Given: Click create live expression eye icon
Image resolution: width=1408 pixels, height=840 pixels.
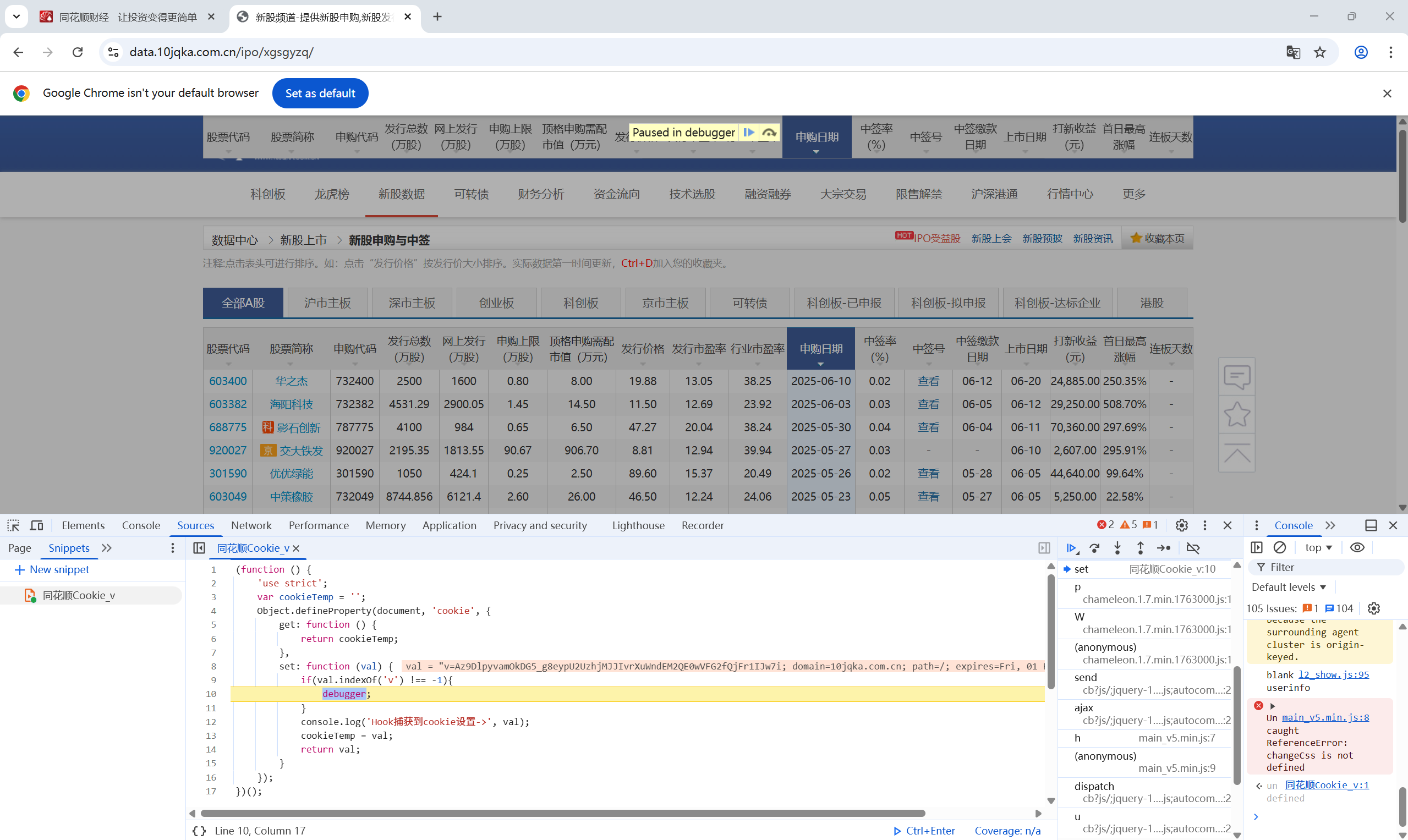Looking at the screenshot, I should click(1357, 547).
